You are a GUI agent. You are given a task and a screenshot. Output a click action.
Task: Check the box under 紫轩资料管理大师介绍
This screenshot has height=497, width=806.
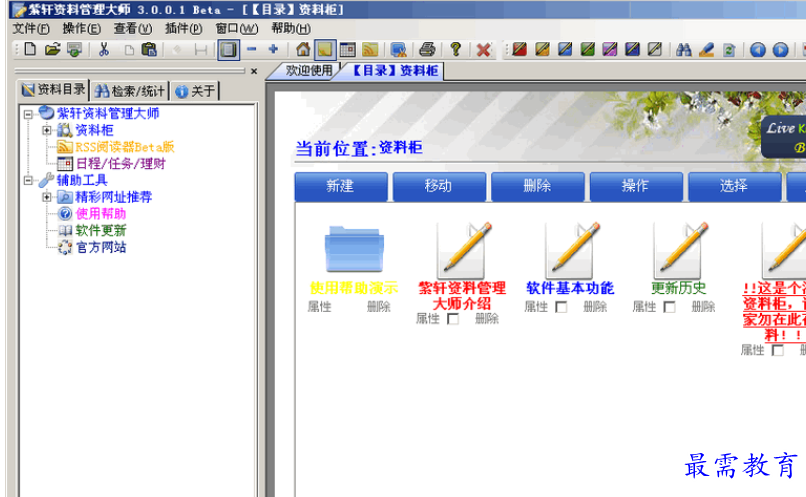[453, 319]
